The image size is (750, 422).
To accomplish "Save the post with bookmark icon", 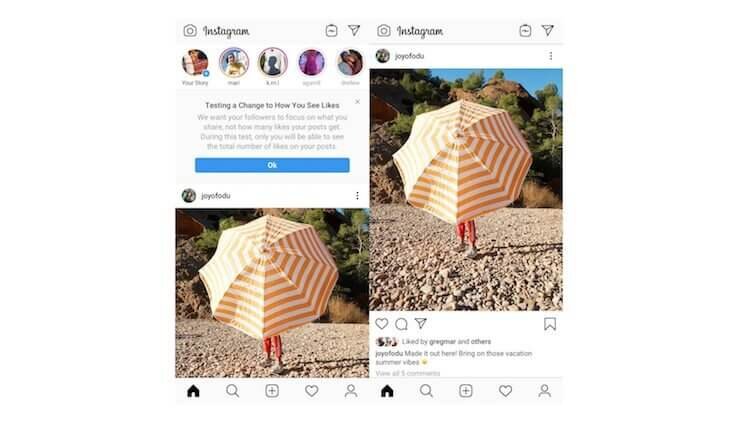I will pyautogui.click(x=550, y=324).
